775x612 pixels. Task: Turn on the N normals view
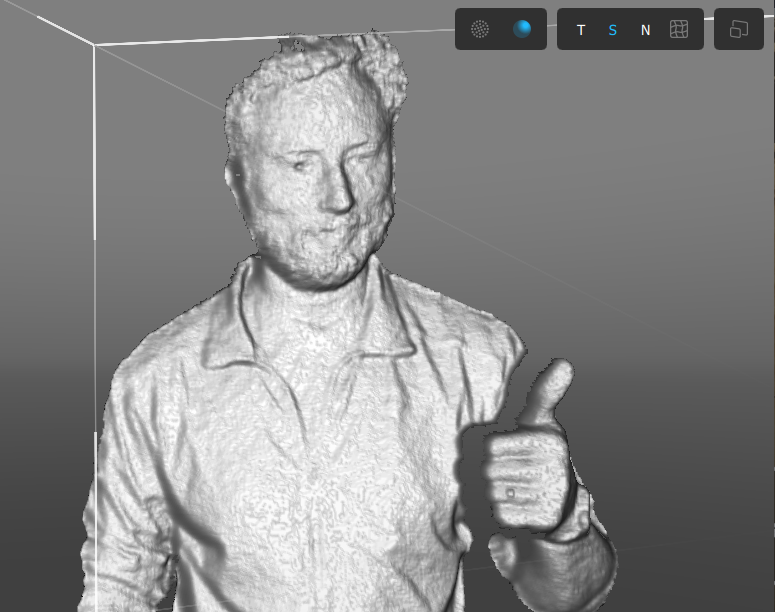click(x=645, y=30)
